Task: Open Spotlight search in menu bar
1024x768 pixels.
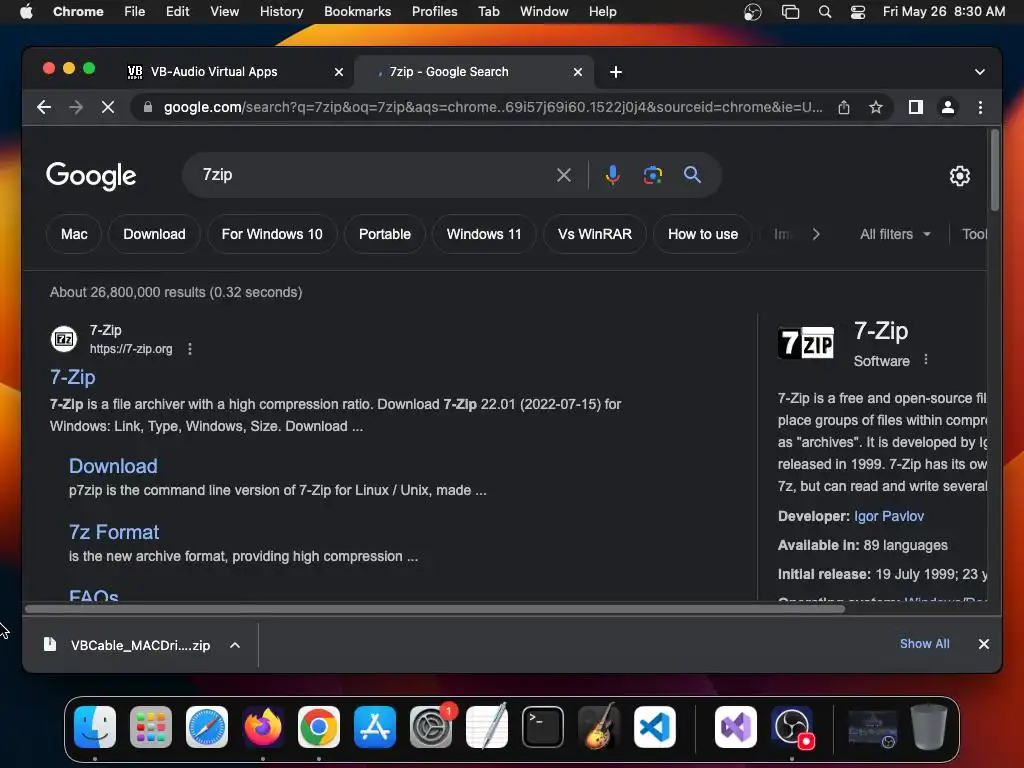Action: tap(825, 12)
